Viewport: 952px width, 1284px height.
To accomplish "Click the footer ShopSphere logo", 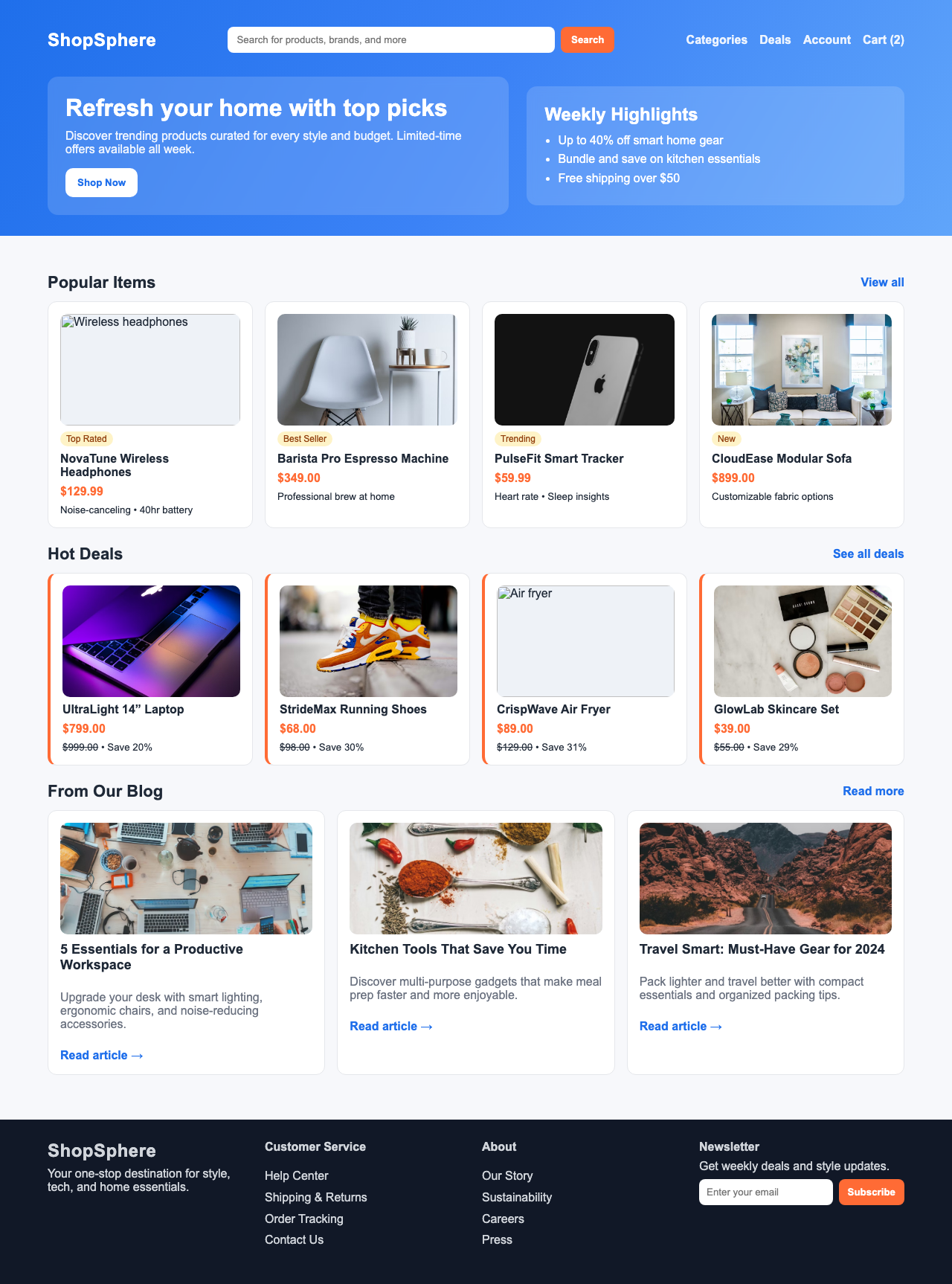I will 102,1151.
